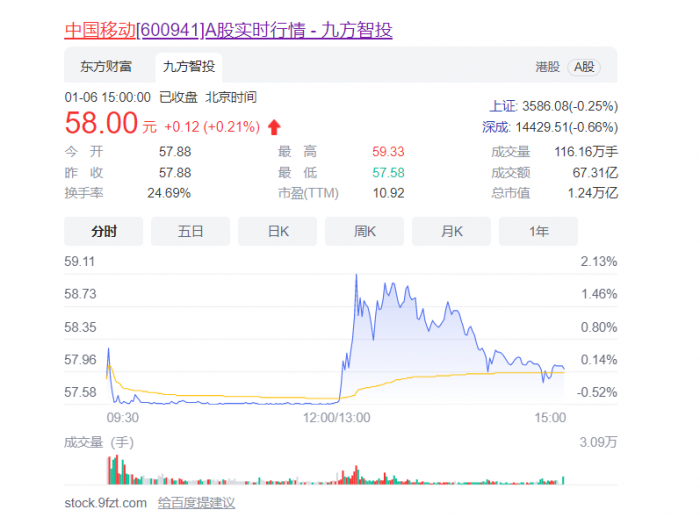Click the 2.13% percent axis label
The height and width of the screenshot is (517, 700).
click(599, 261)
